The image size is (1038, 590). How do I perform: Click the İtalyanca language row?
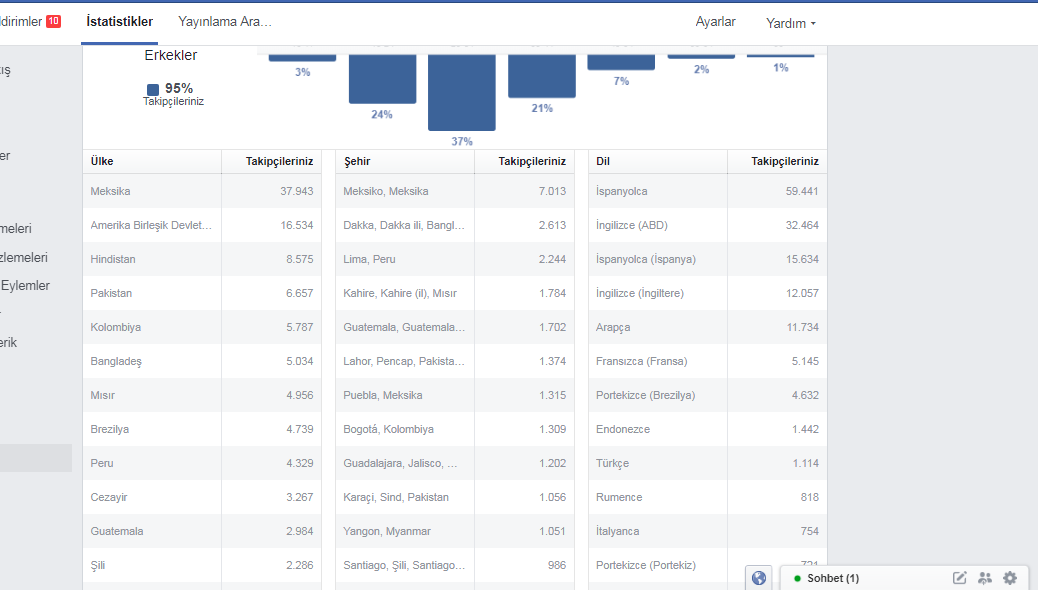click(708, 531)
